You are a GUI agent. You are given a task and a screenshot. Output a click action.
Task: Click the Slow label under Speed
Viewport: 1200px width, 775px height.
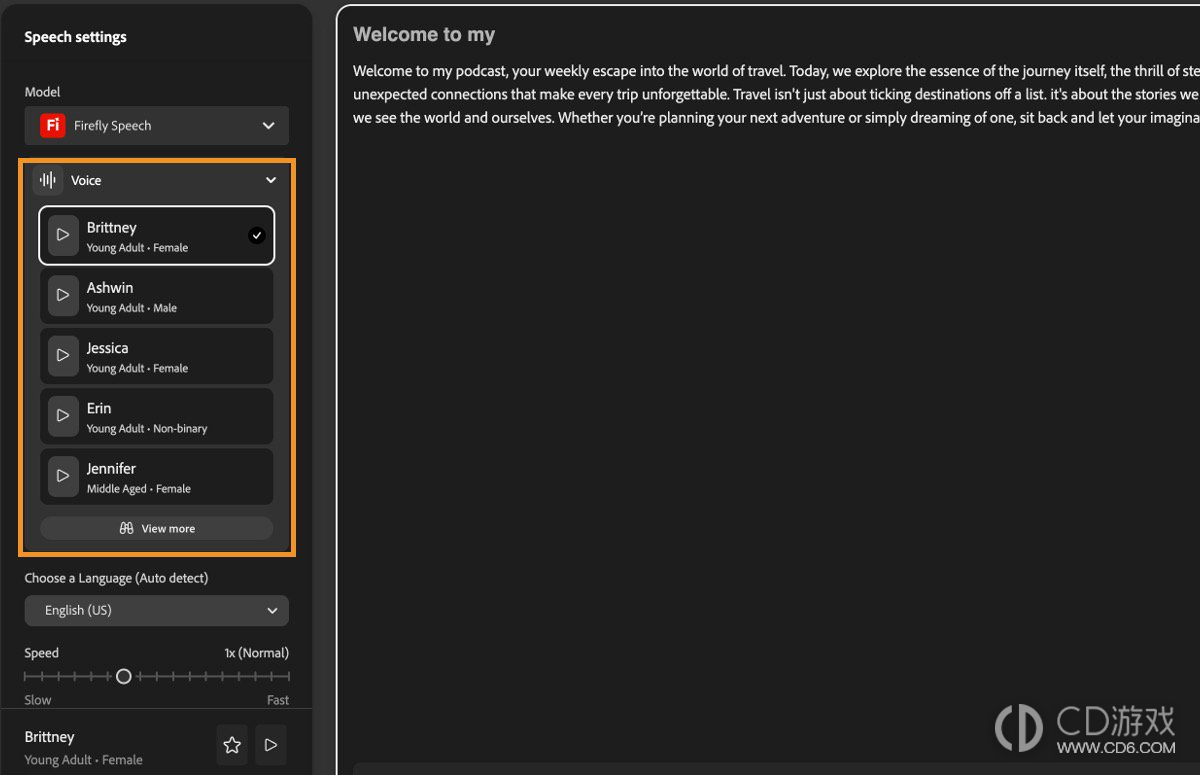coord(38,700)
